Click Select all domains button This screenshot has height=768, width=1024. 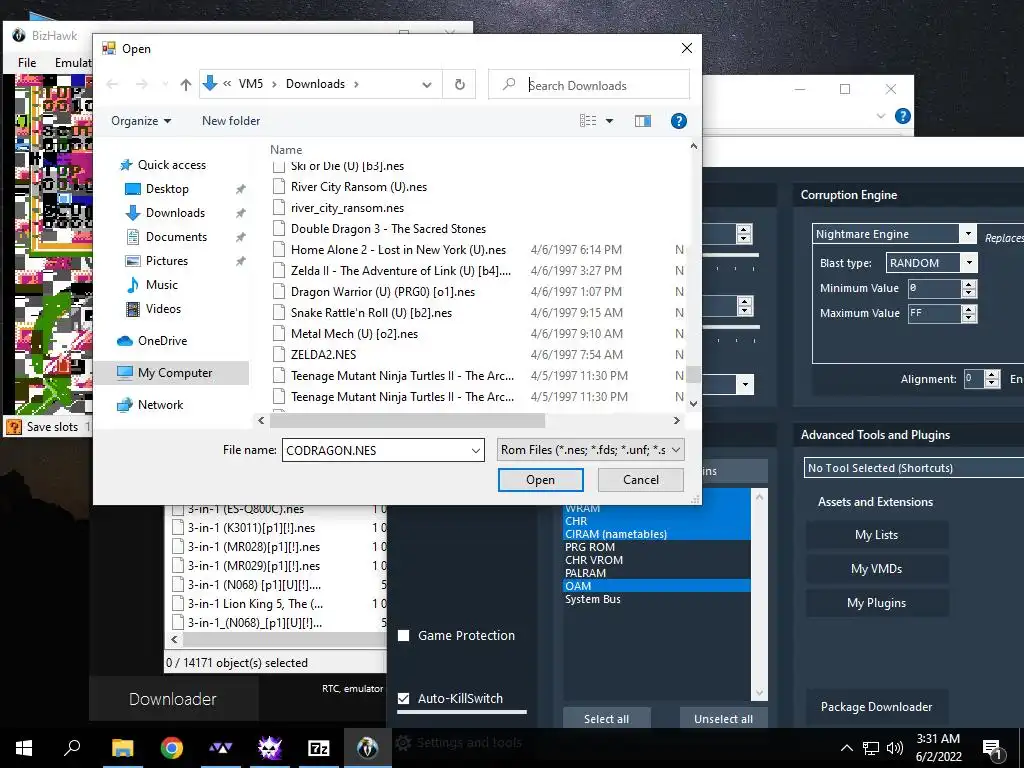pyautogui.click(x=606, y=718)
